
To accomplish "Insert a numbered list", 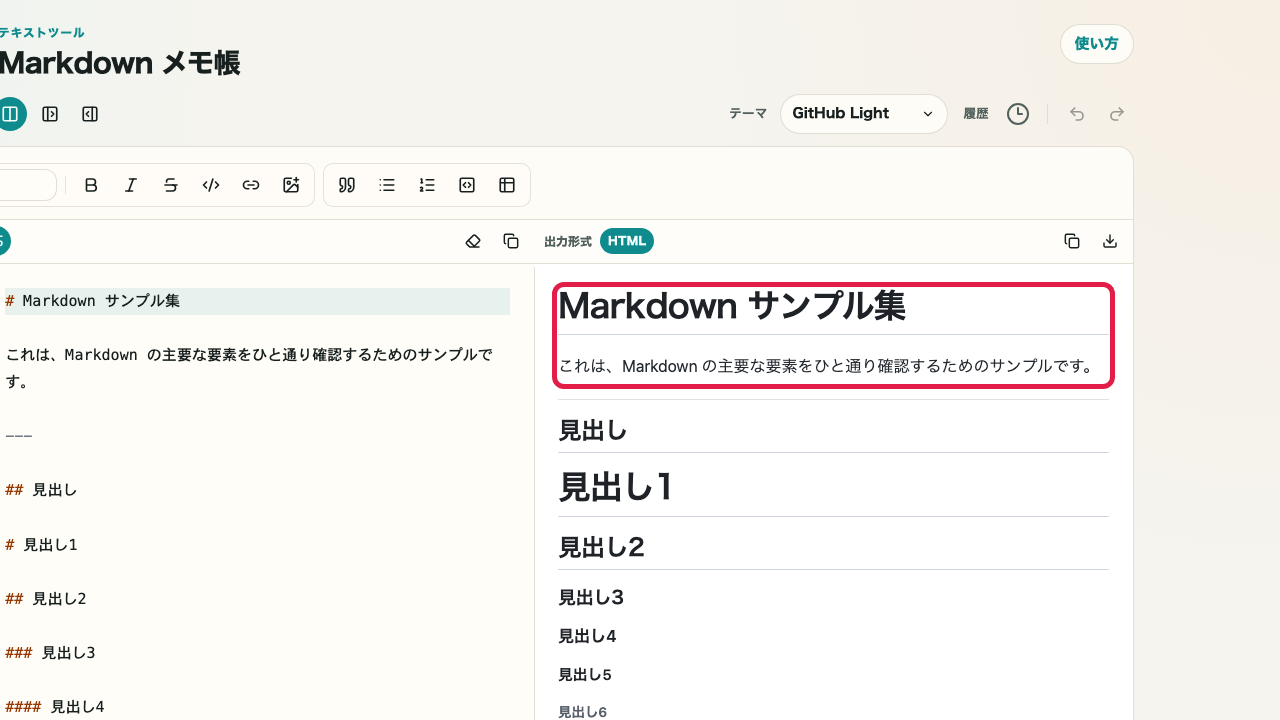I will click(x=427, y=185).
